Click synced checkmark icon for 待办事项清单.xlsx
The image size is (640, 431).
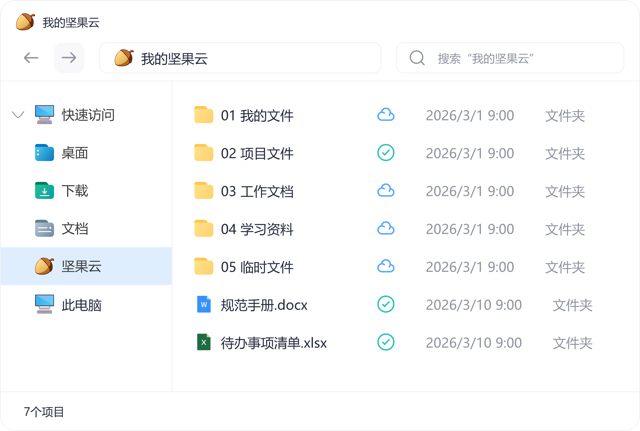click(x=386, y=342)
